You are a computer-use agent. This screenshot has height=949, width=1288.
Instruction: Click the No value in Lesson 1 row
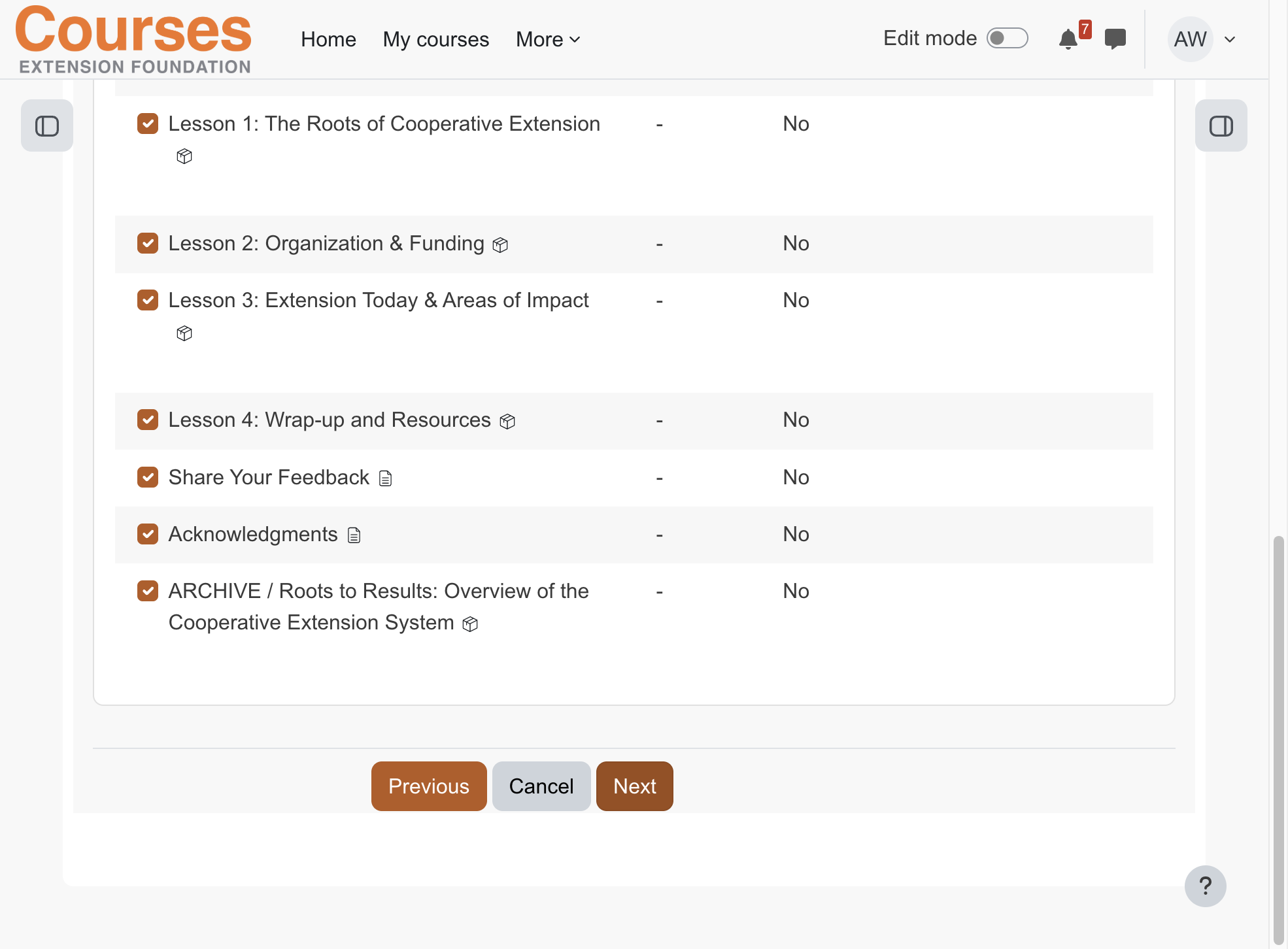[796, 124]
